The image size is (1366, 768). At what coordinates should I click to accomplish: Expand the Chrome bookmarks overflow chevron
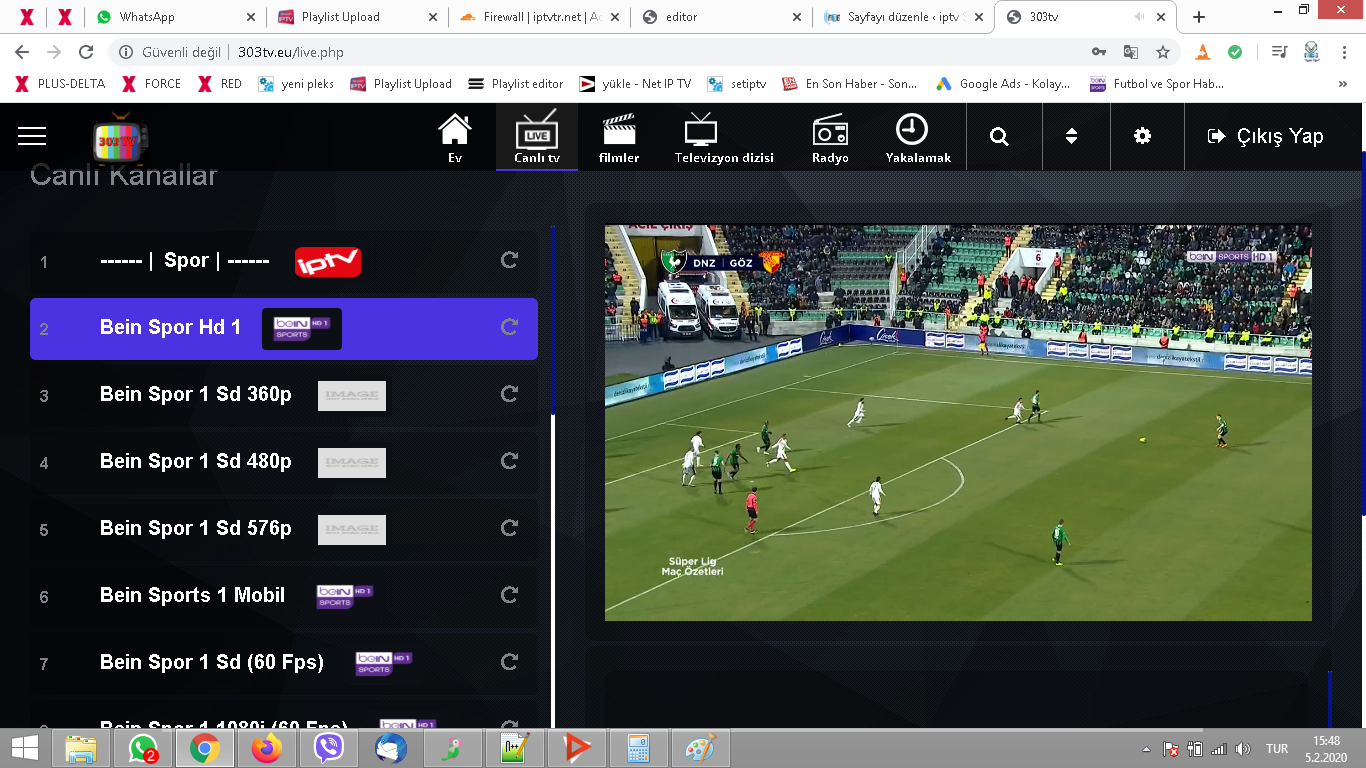tap(1343, 84)
